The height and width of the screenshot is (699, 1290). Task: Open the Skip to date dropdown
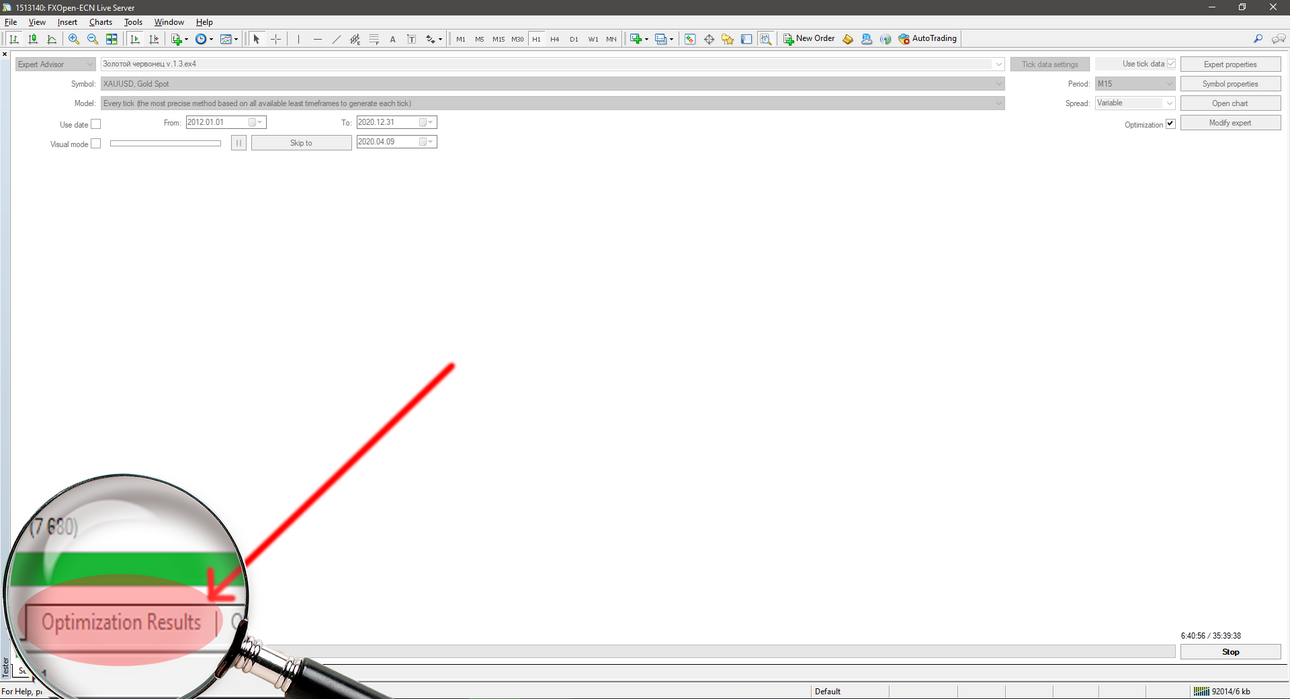[x=427, y=142]
